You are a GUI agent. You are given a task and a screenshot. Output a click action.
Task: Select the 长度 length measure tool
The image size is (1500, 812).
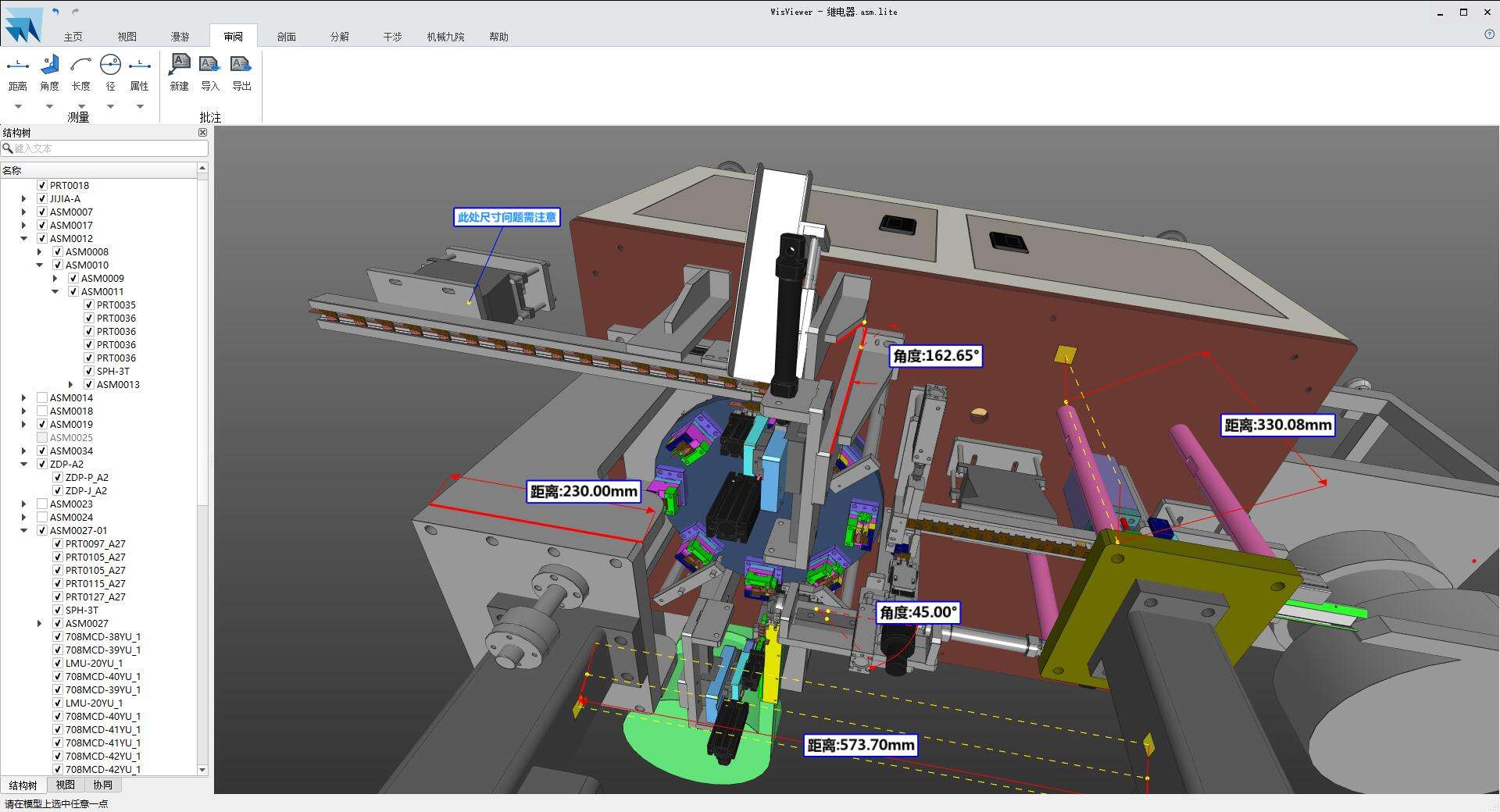pyautogui.click(x=80, y=72)
